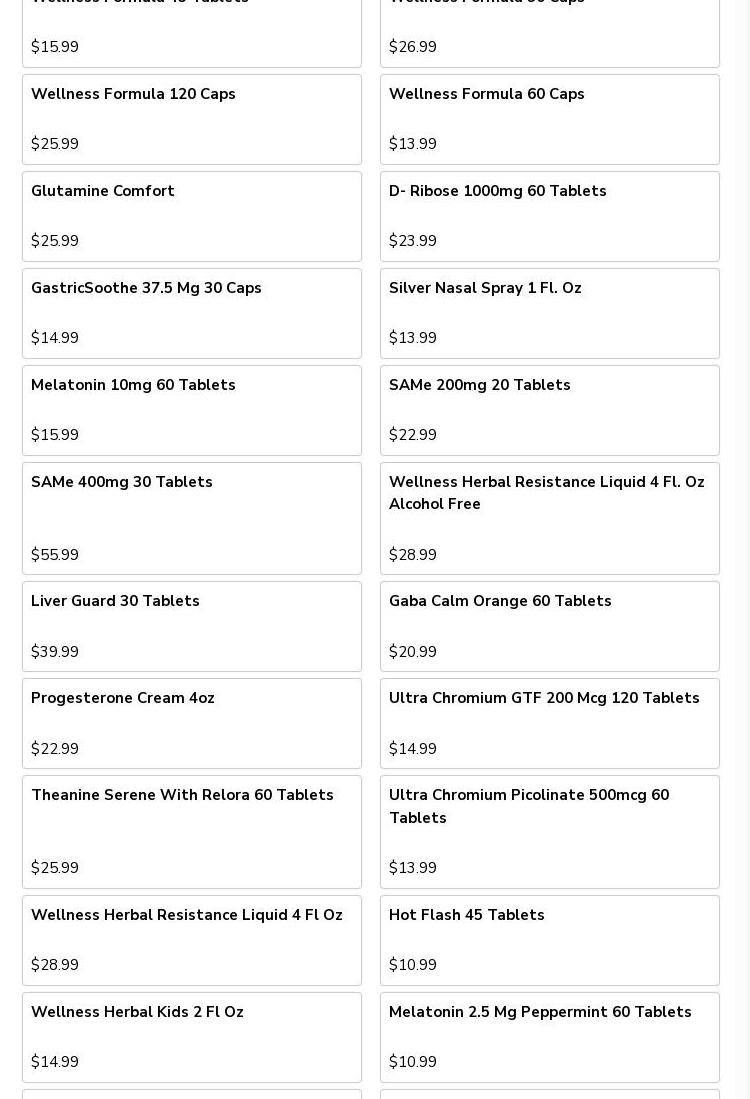
Task: Open Wellness Formula 120 Caps product card
Action: coord(192,119)
